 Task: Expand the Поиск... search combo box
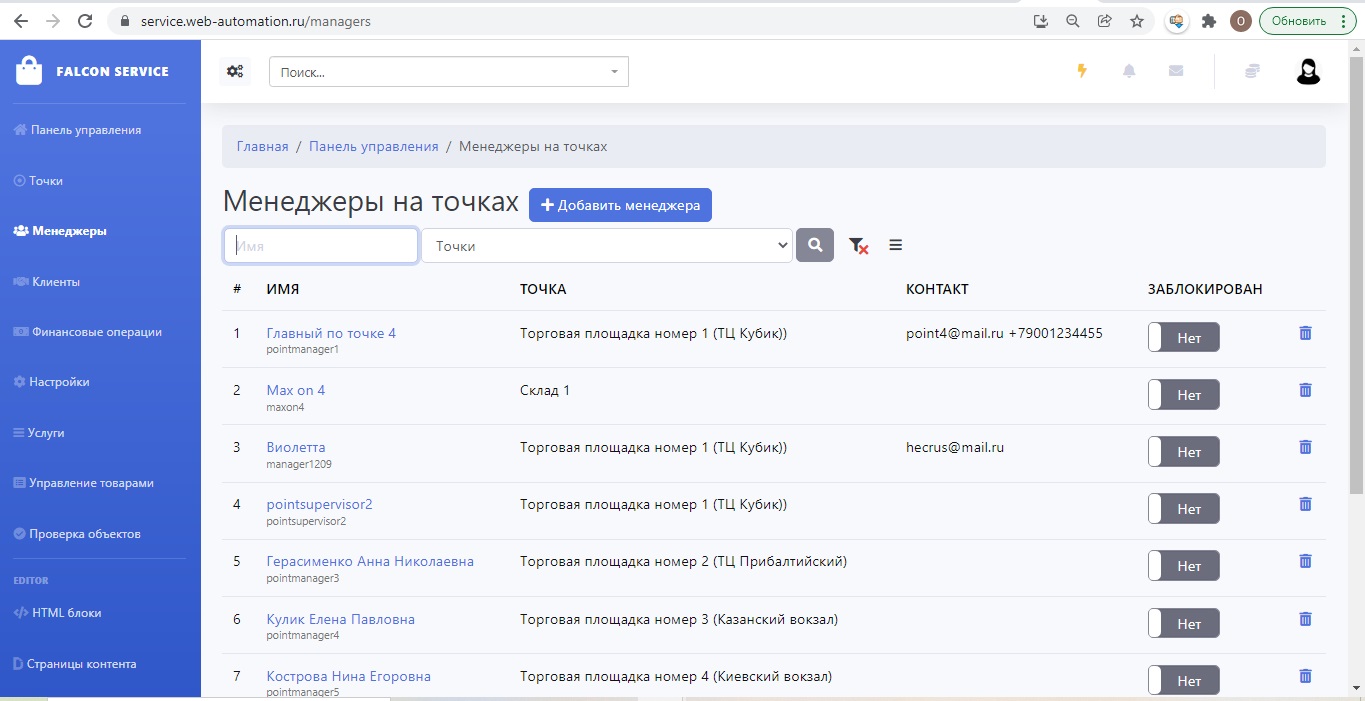tap(449, 72)
